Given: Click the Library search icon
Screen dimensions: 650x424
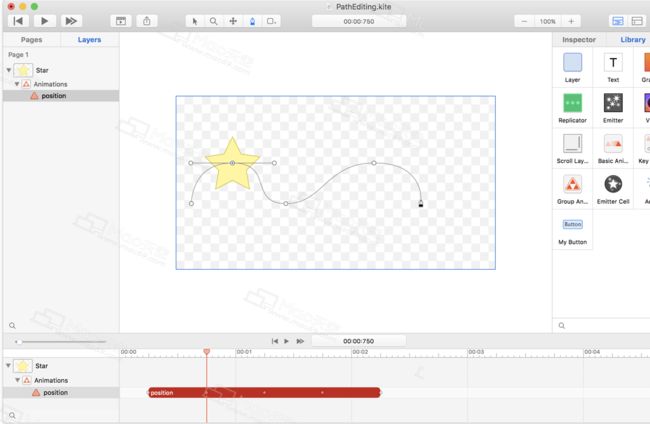Looking at the screenshot, I should click(x=562, y=325).
